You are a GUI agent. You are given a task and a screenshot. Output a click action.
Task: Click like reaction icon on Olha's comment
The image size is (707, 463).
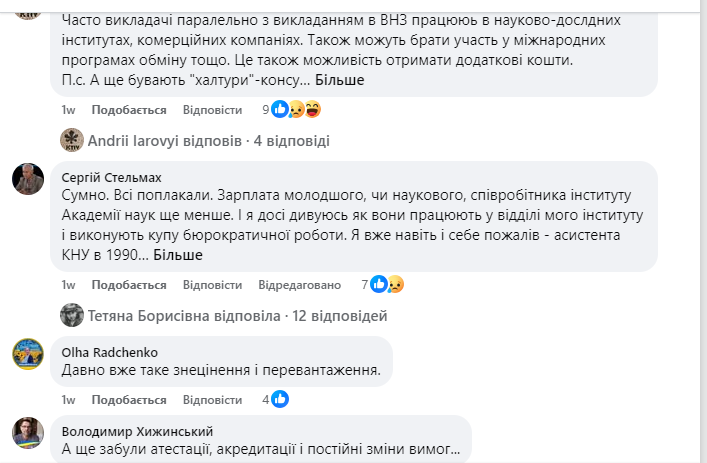pos(280,400)
